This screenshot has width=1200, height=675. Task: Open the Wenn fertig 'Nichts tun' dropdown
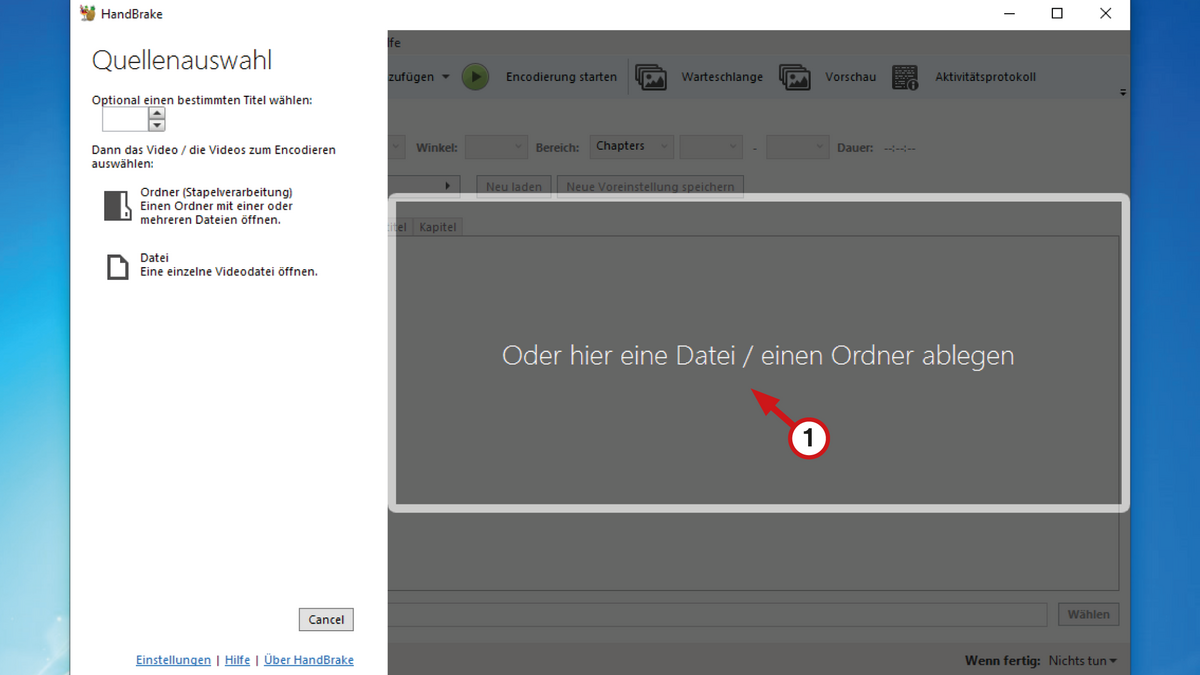[1082, 661]
